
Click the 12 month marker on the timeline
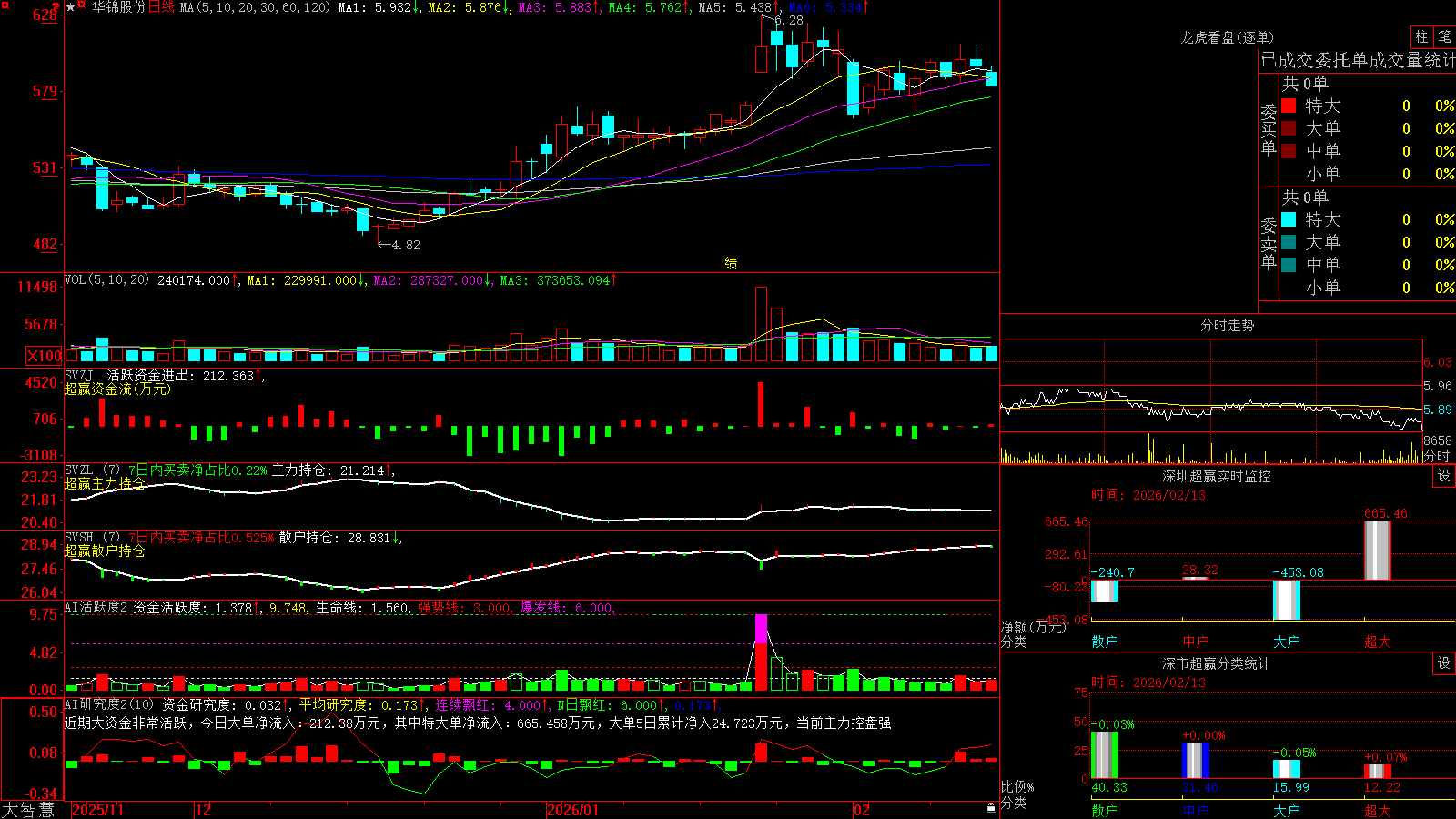click(x=204, y=810)
